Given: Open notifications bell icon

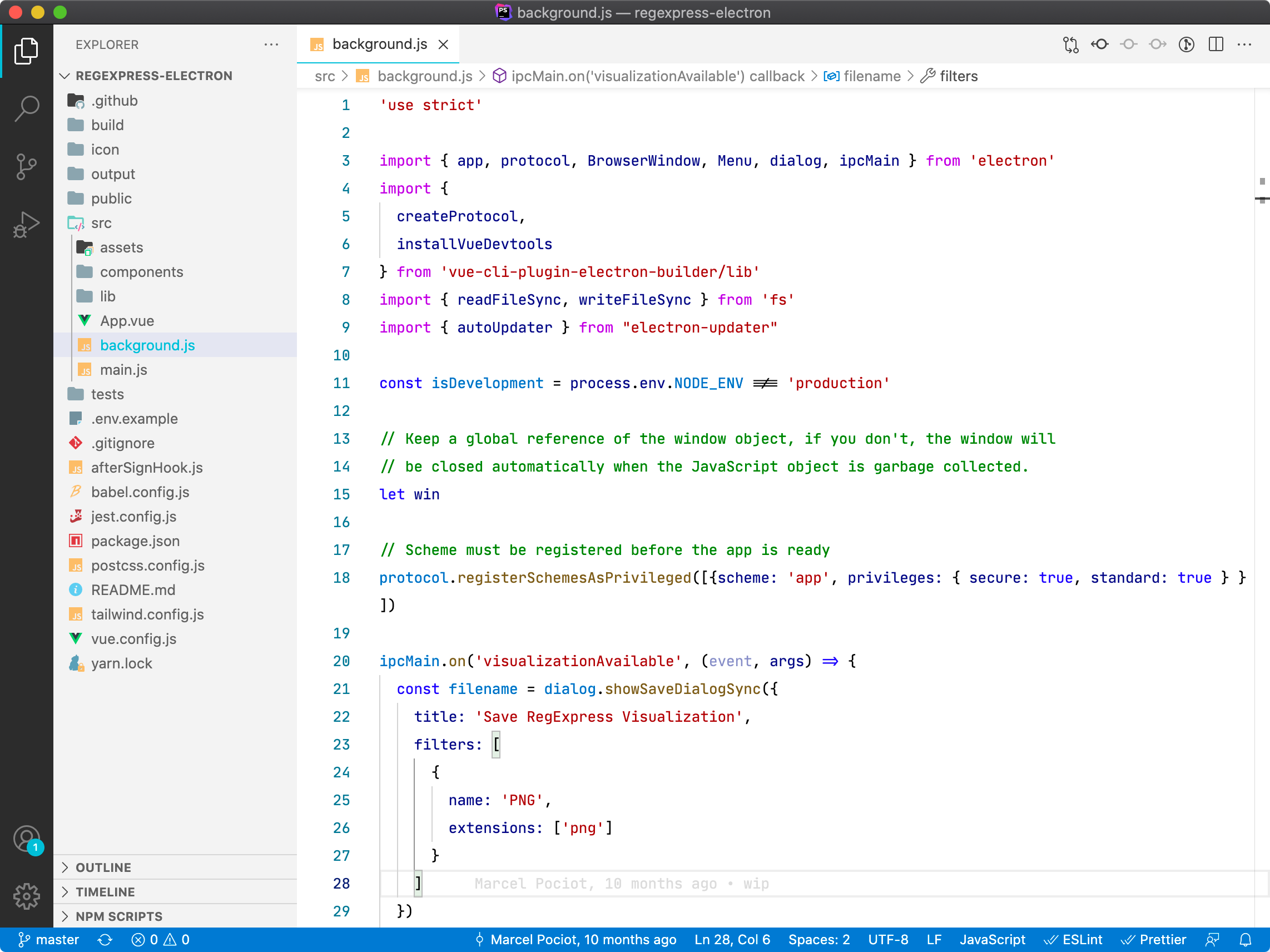Looking at the screenshot, I should [x=1245, y=939].
